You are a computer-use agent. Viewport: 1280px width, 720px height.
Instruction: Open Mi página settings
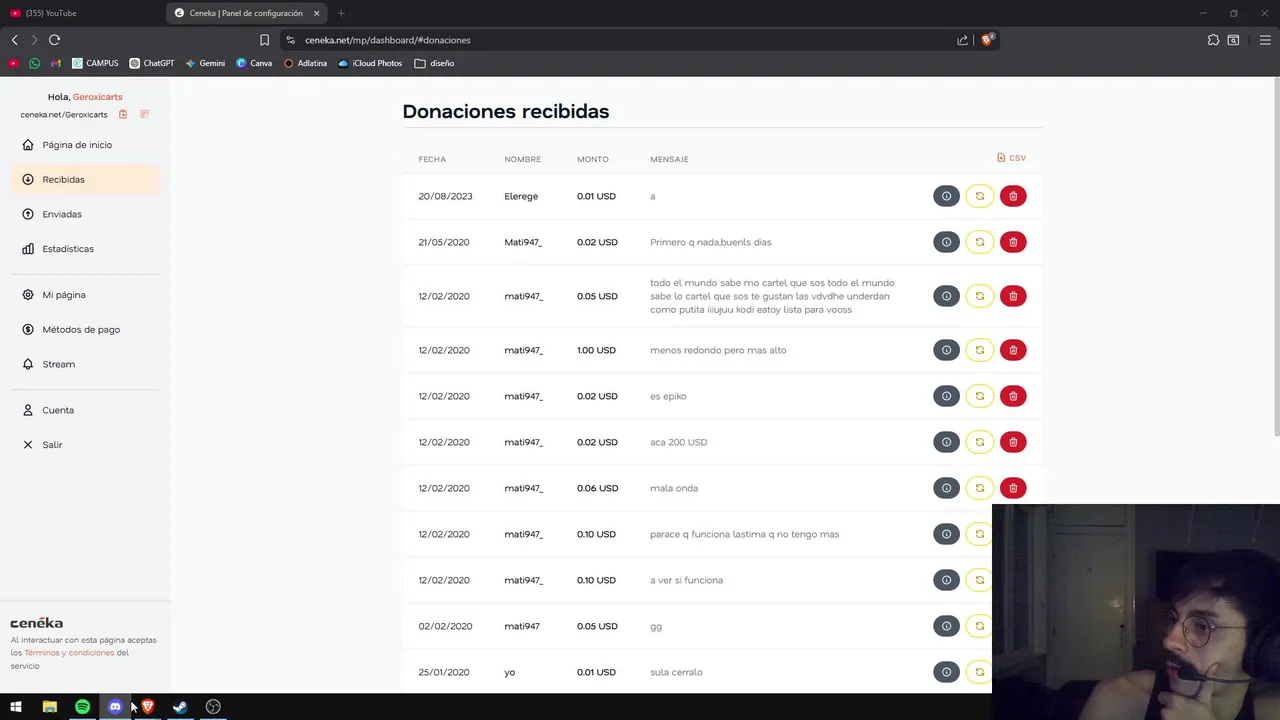[85, 295]
